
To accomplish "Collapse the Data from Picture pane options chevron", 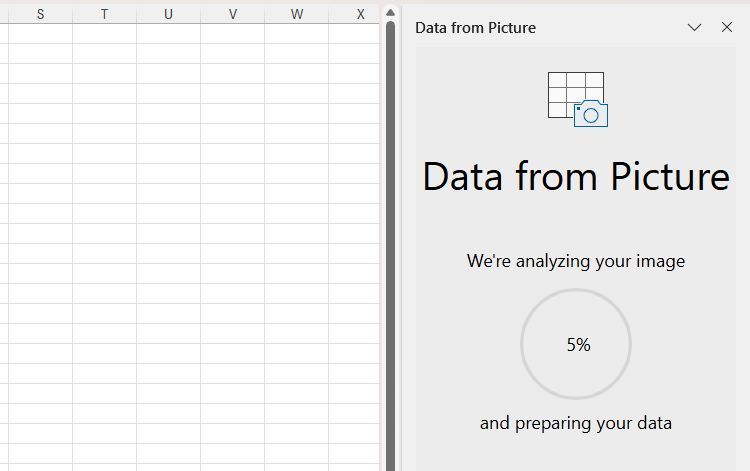I will pos(695,28).
